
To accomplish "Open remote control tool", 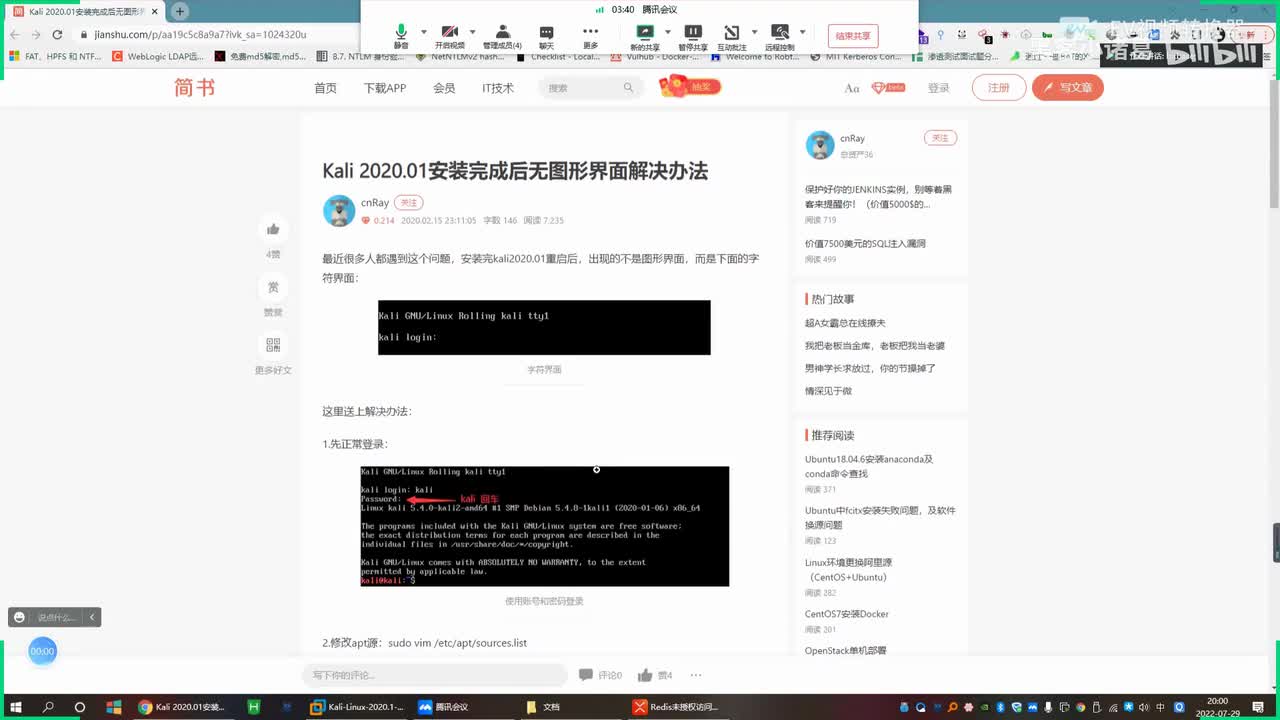I will [780, 36].
